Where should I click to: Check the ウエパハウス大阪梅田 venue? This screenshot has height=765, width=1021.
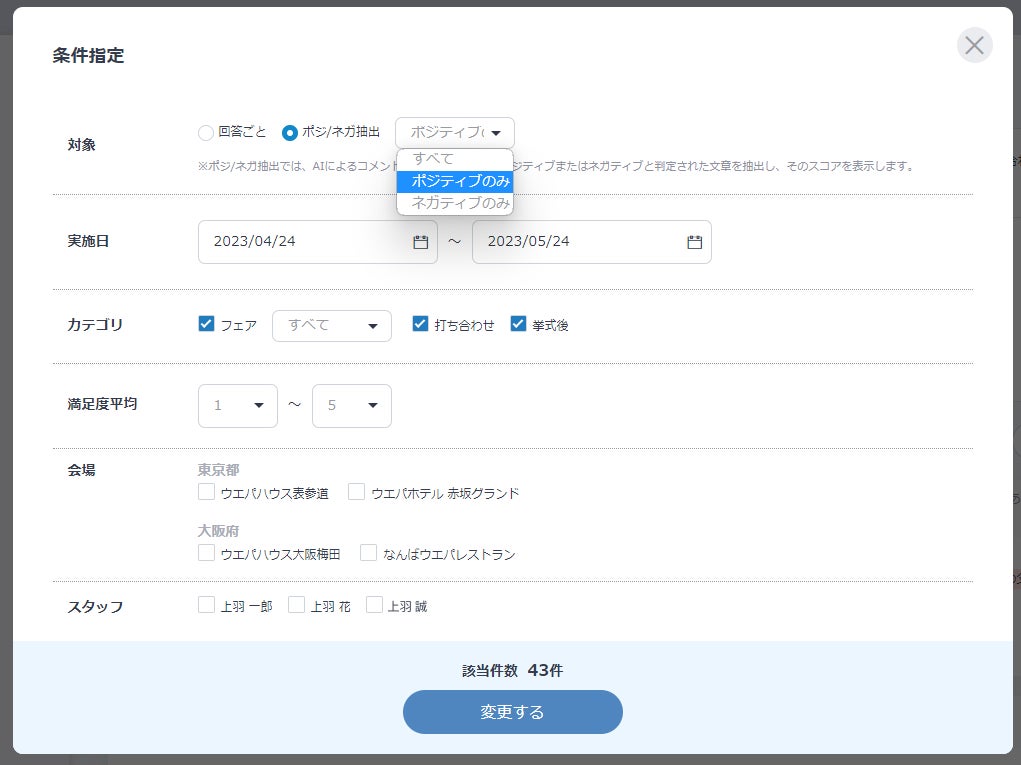click(x=206, y=553)
